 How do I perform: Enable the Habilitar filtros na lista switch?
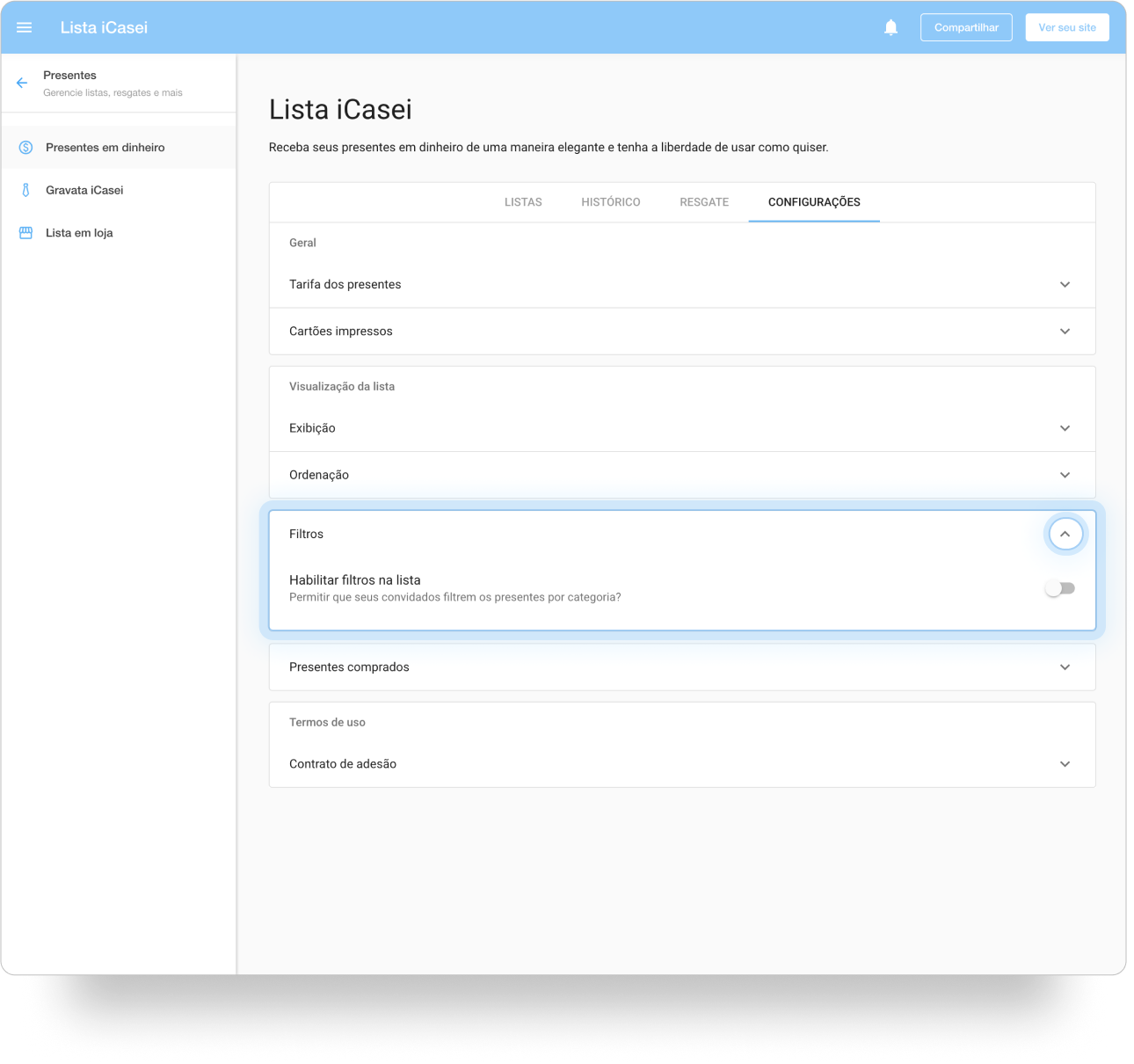1060,588
